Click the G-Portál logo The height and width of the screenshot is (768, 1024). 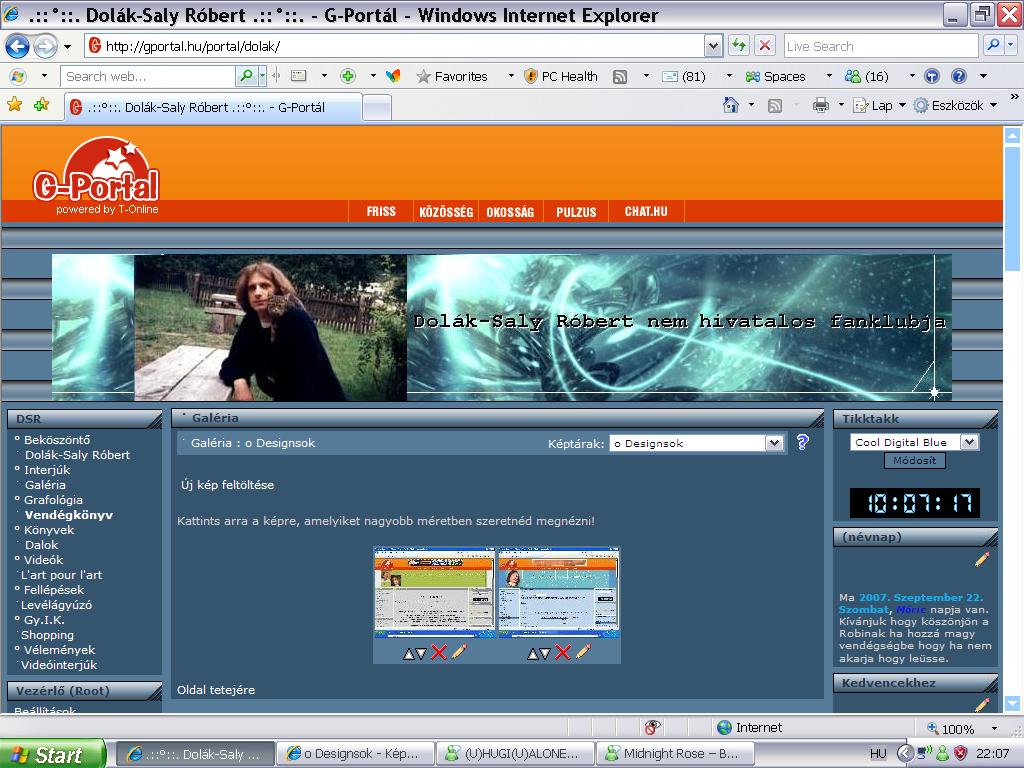[96, 176]
